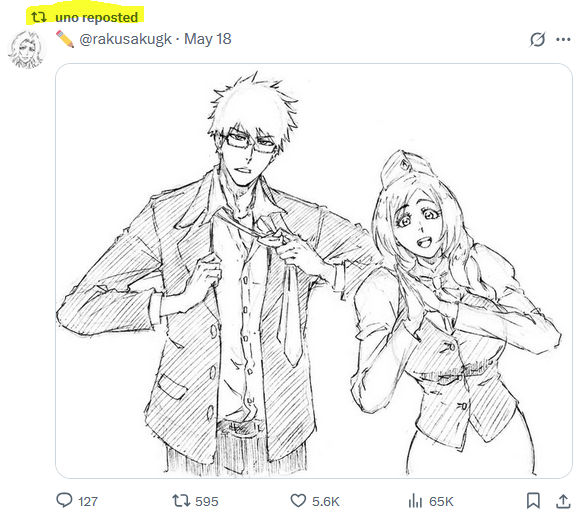
Task: Open the sketch image in full view
Action: point(314,271)
